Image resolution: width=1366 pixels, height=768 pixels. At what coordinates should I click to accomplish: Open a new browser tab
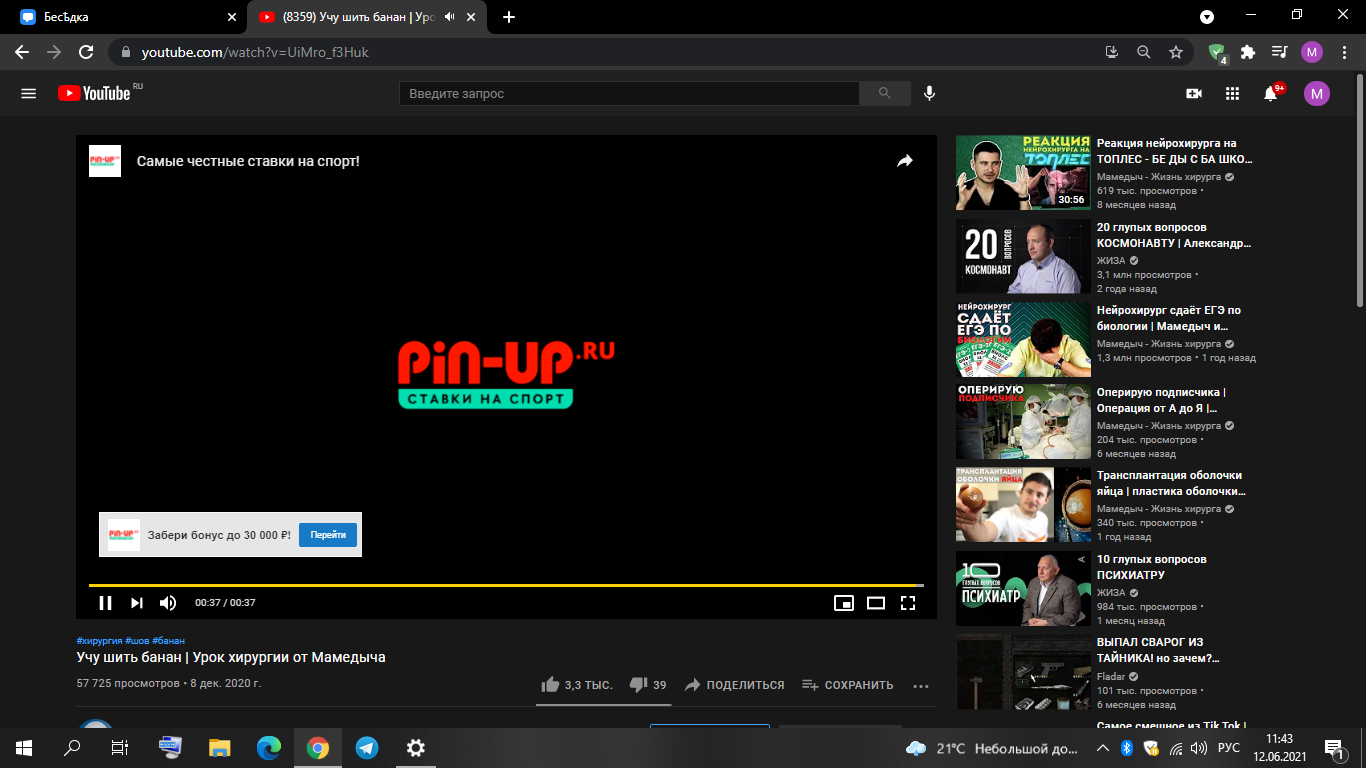pos(509,17)
